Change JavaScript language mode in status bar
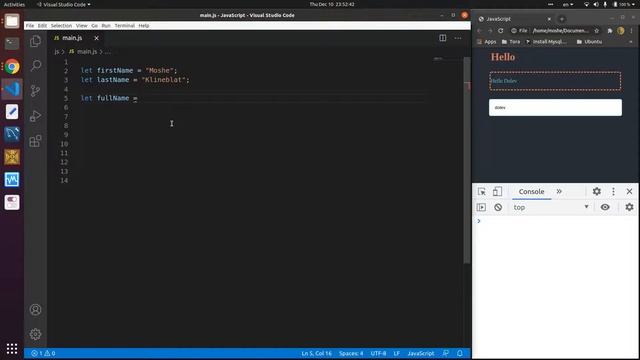This screenshot has height=360, width=640. (x=421, y=353)
